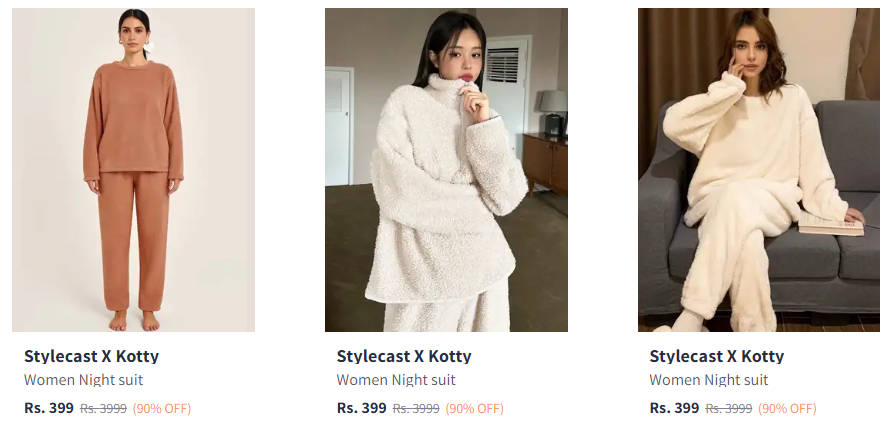Select Women Night suit text below sofa photo
Screen dimensions: 888x442
tap(708, 380)
